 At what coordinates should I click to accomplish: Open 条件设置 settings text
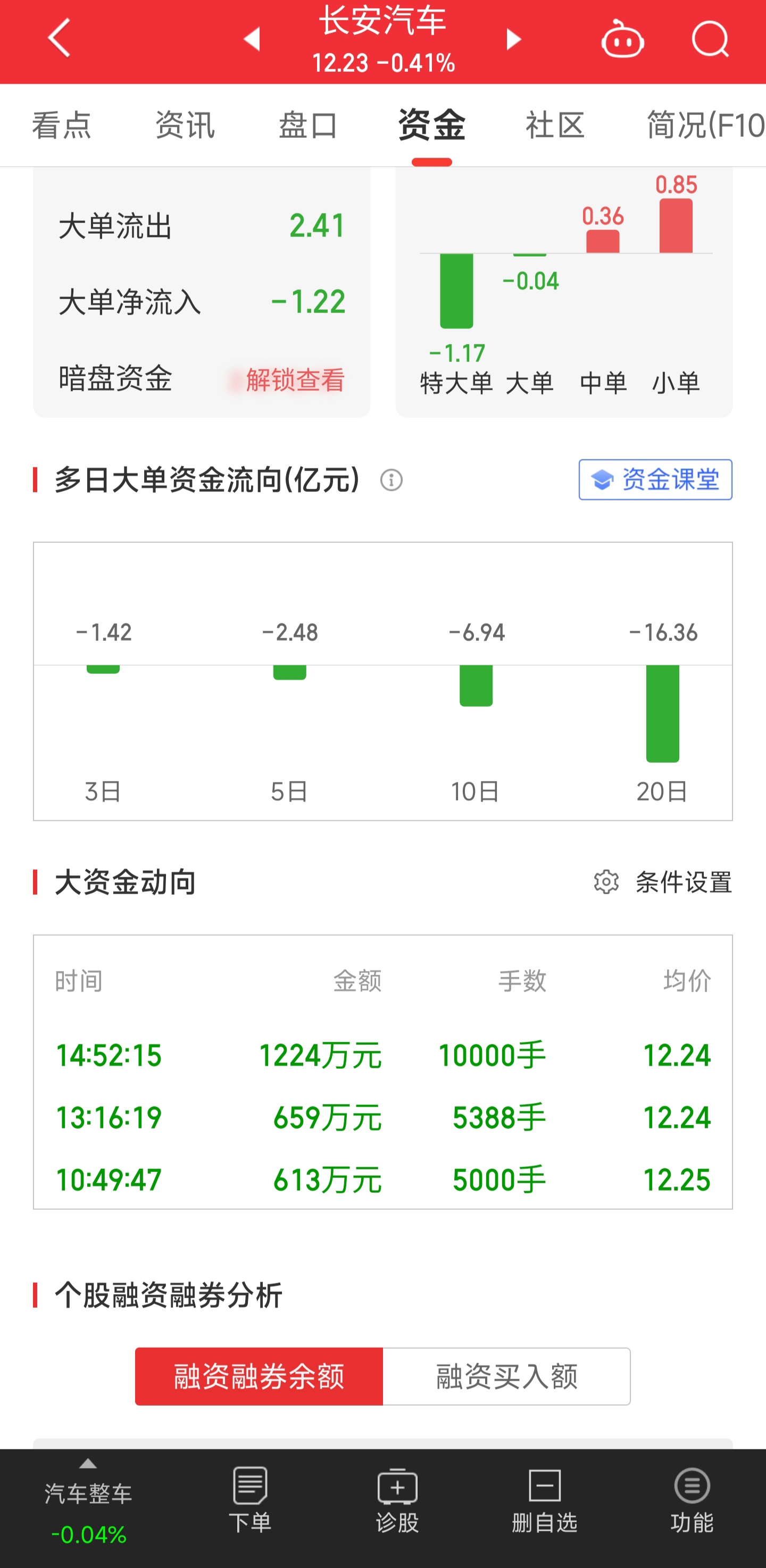coord(683,882)
